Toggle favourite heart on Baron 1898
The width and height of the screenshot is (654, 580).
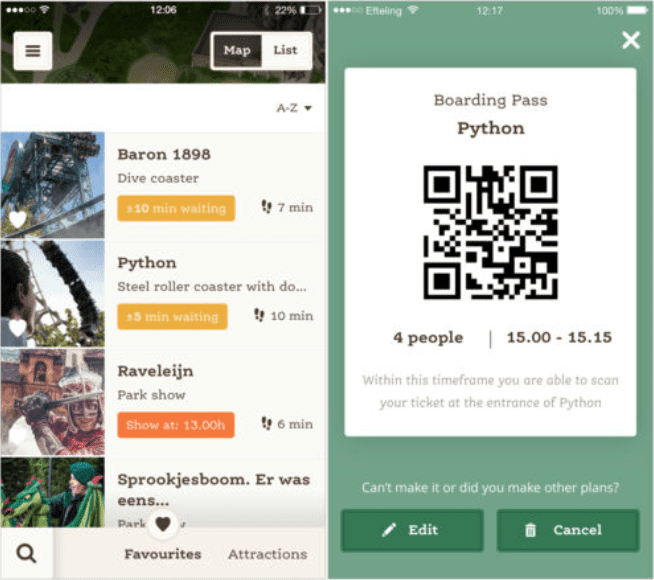[x=18, y=219]
